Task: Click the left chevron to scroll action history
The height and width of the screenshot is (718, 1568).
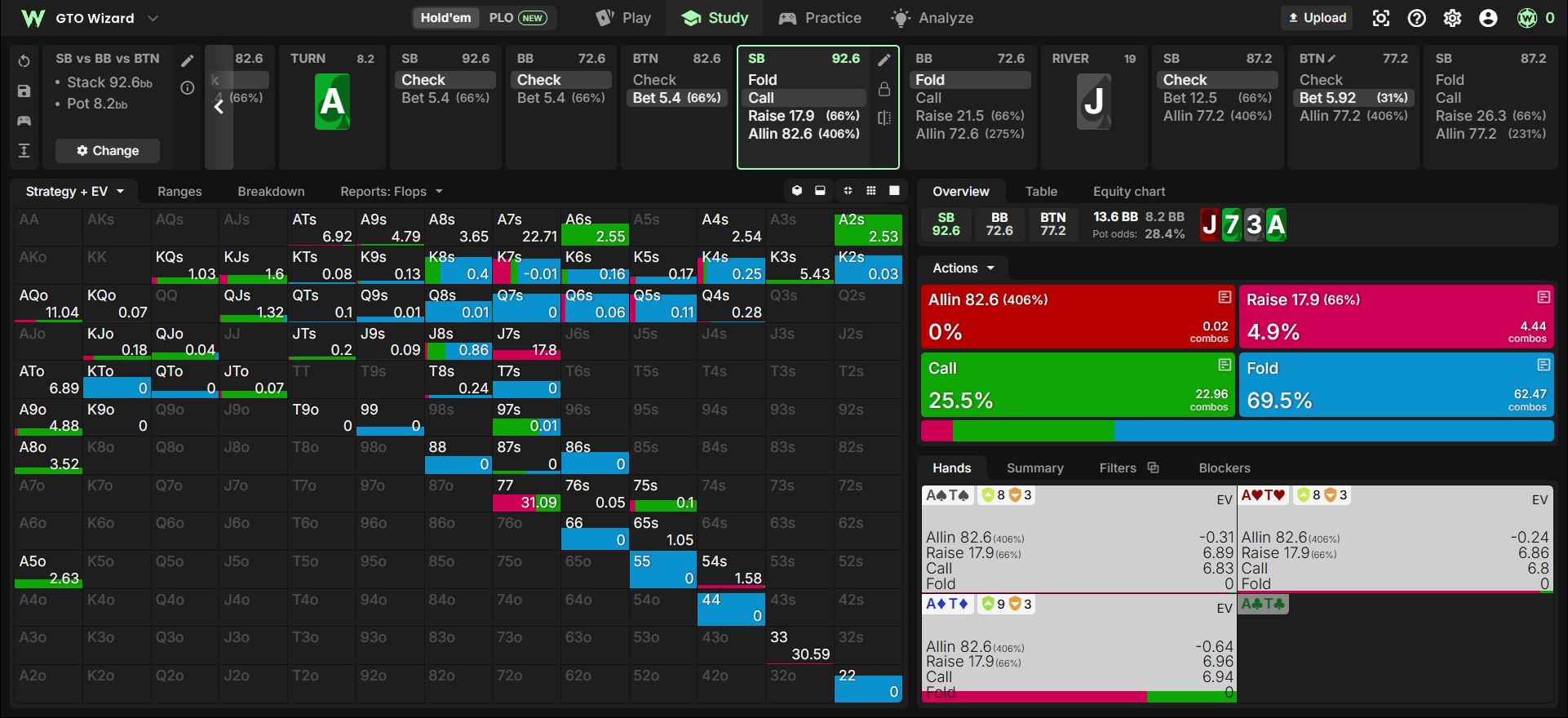Action: [219, 107]
